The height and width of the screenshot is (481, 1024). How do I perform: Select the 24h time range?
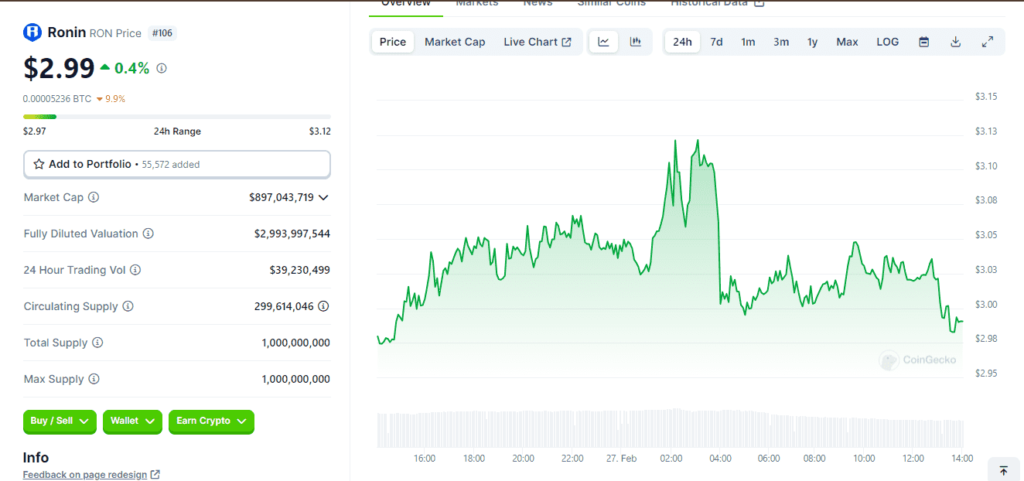pyautogui.click(x=682, y=42)
